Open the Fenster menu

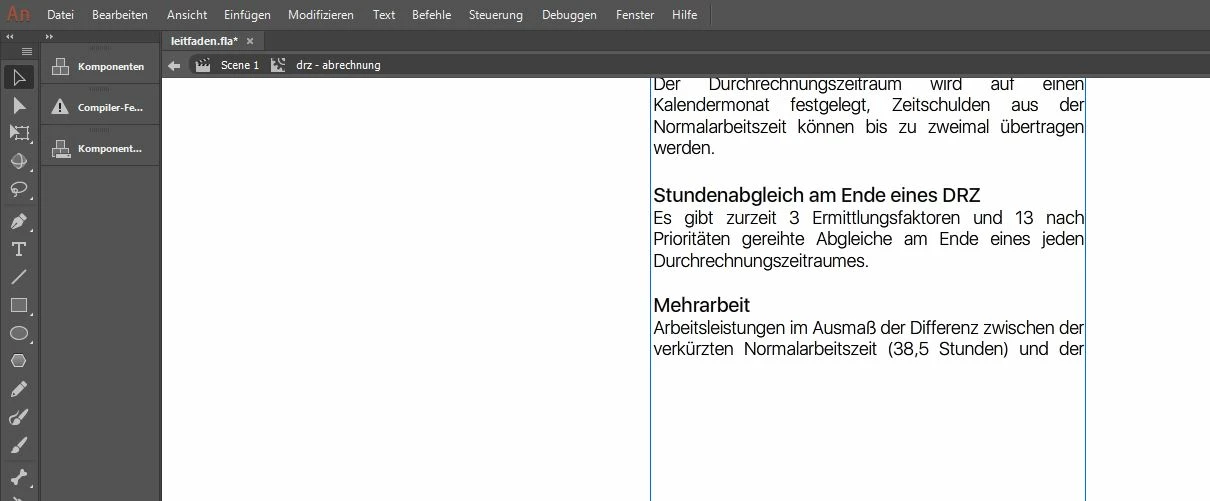pos(635,15)
